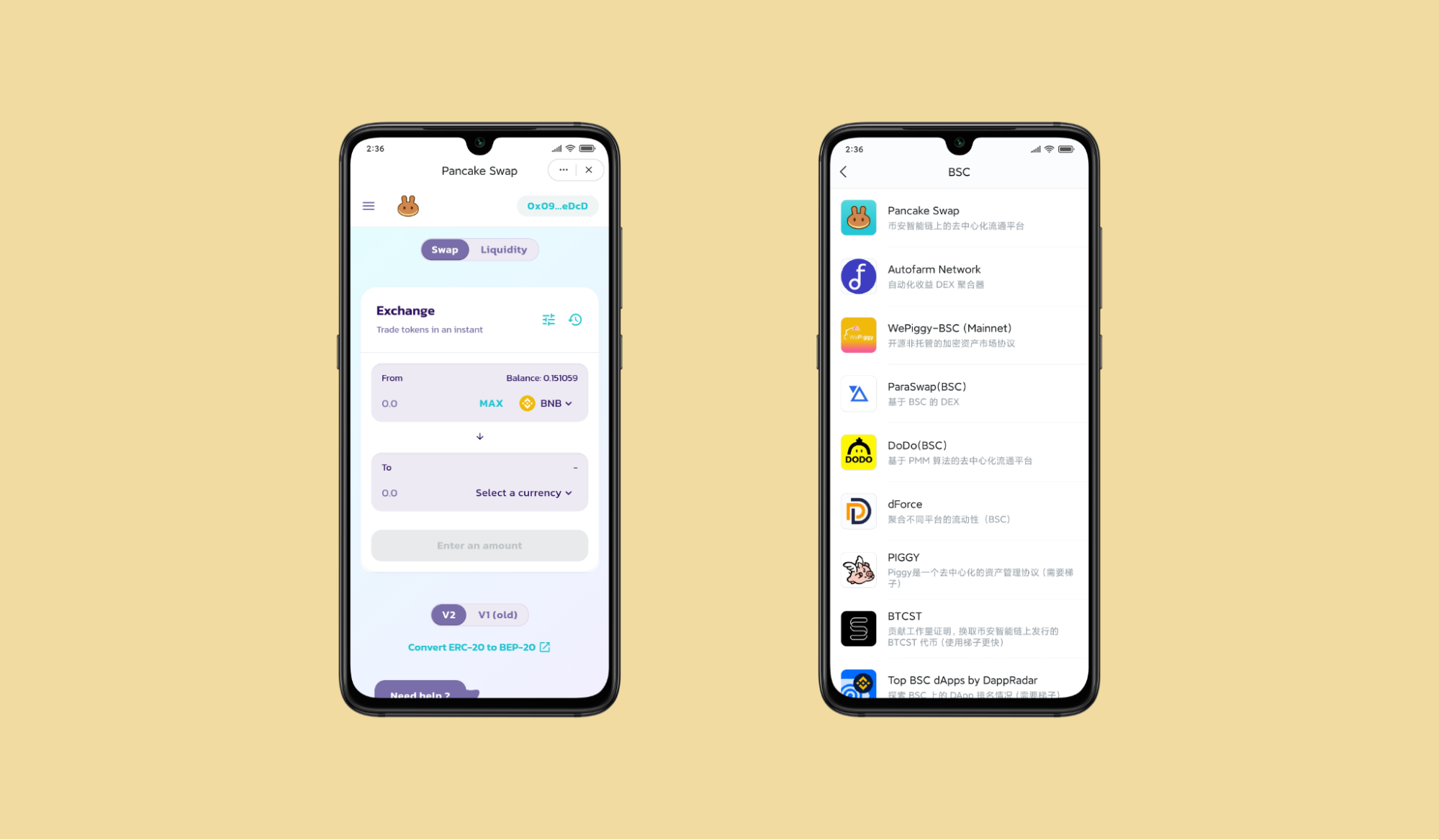Select a currency in To field
Image resolution: width=1439 pixels, height=840 pixels.
pyautogui.click(x=525, y=492)
